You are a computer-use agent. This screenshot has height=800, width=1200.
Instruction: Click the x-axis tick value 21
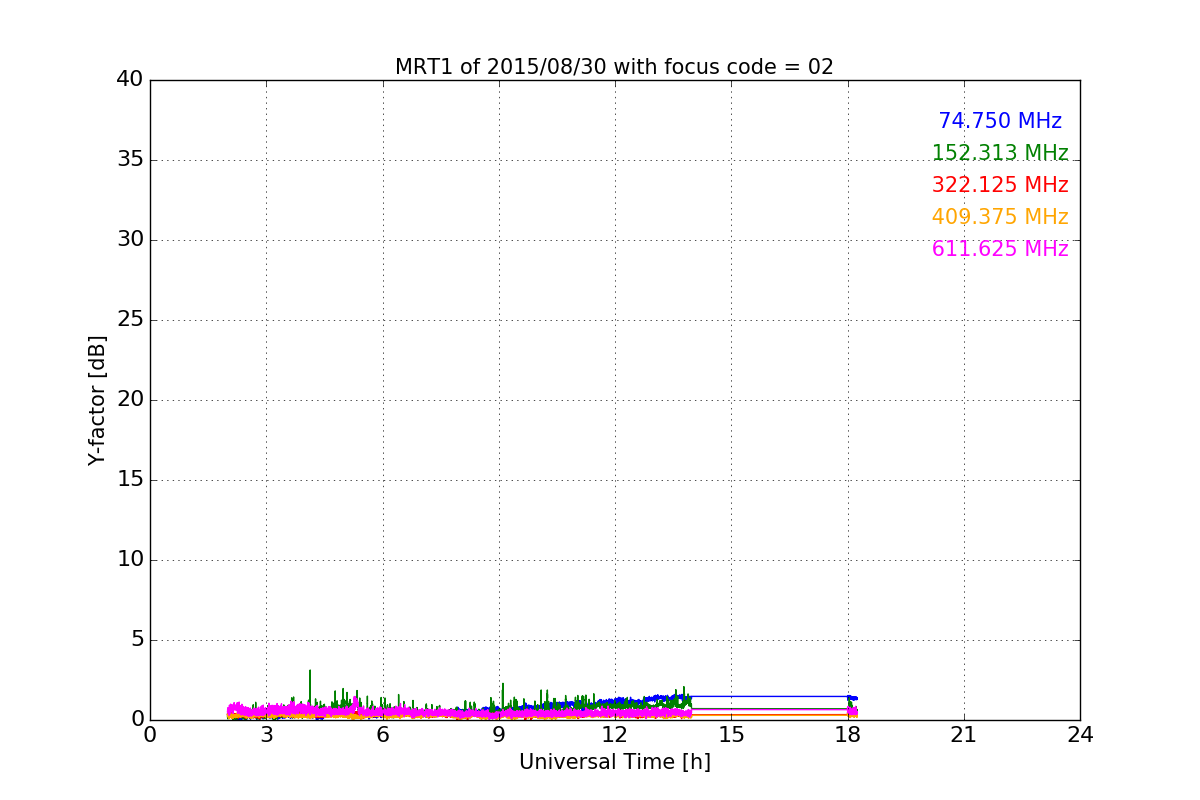tap(964, 735)
